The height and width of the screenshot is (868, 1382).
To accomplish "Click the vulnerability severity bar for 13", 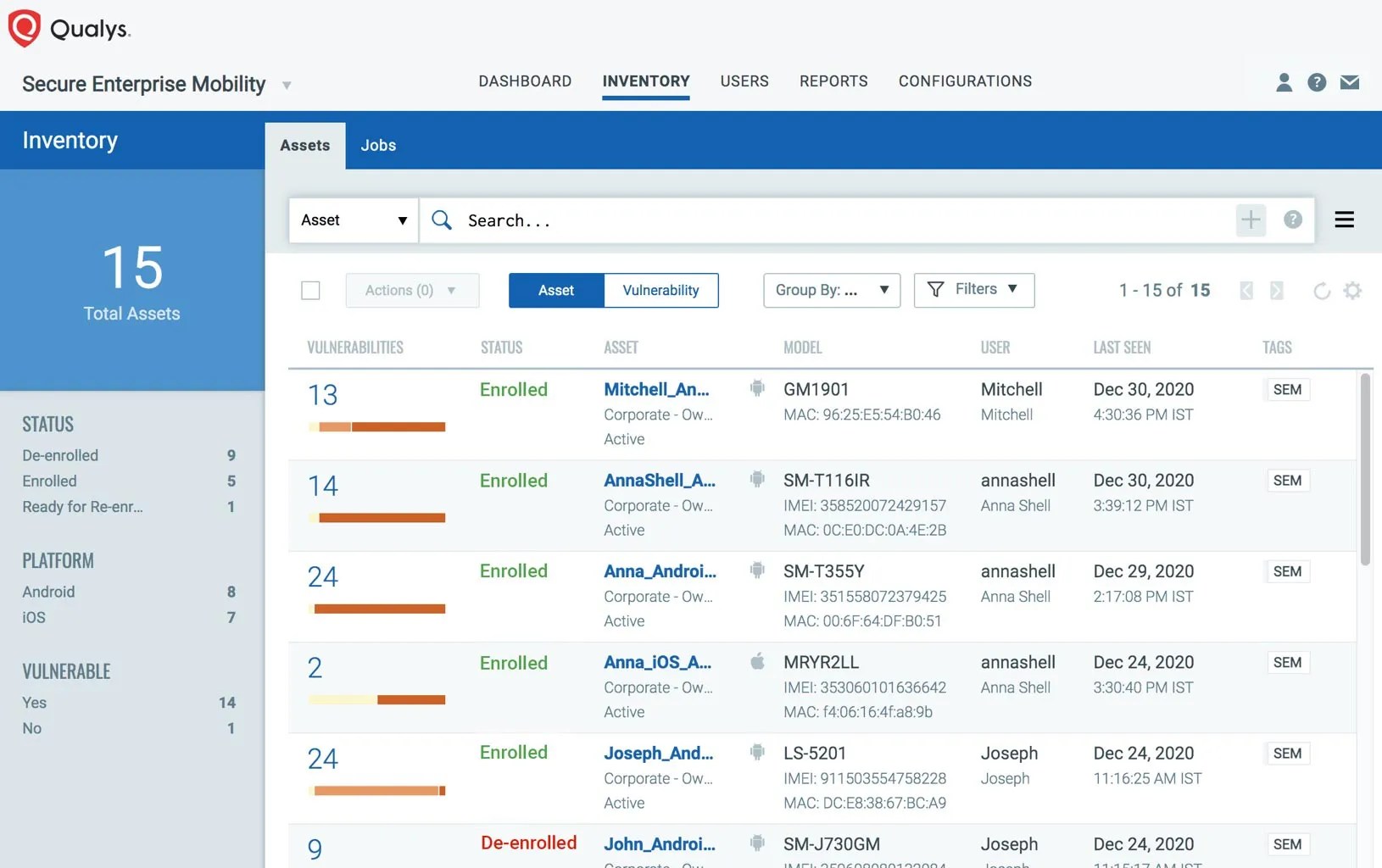I will pyautogui.click(x=376, y=426).
